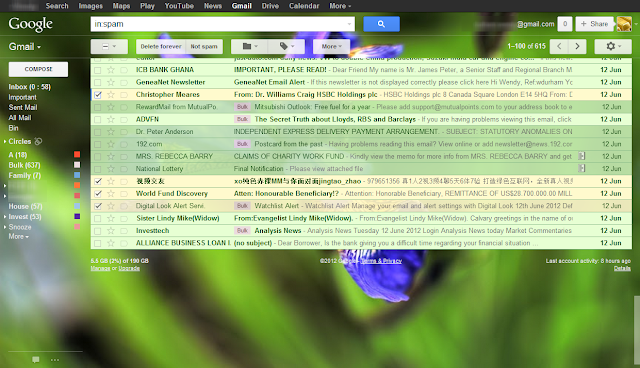
Task: Click the three dots icon at bottom left
Action: click(55, 360)
